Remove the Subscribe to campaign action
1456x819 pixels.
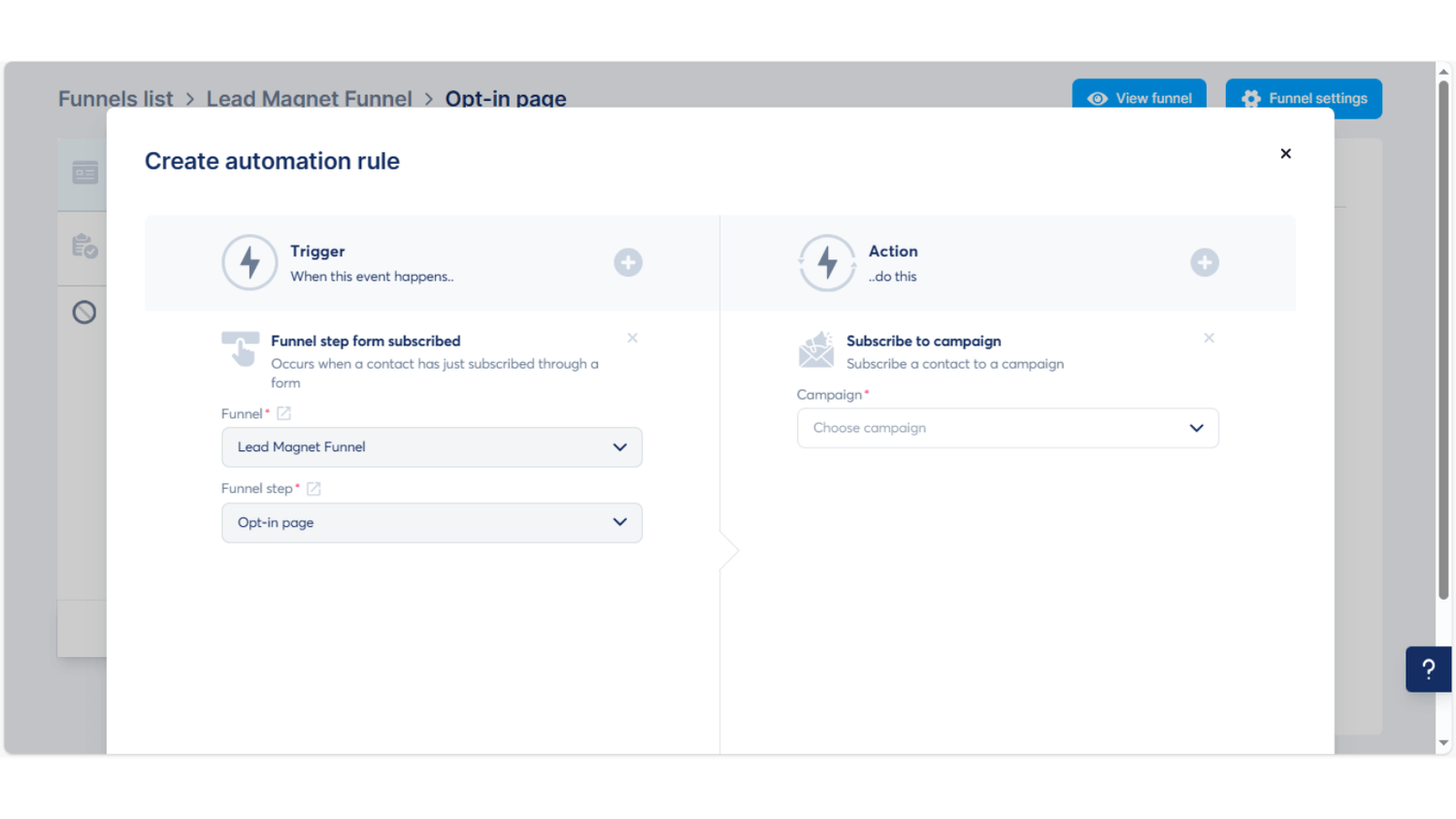[x=1208, y=338]
